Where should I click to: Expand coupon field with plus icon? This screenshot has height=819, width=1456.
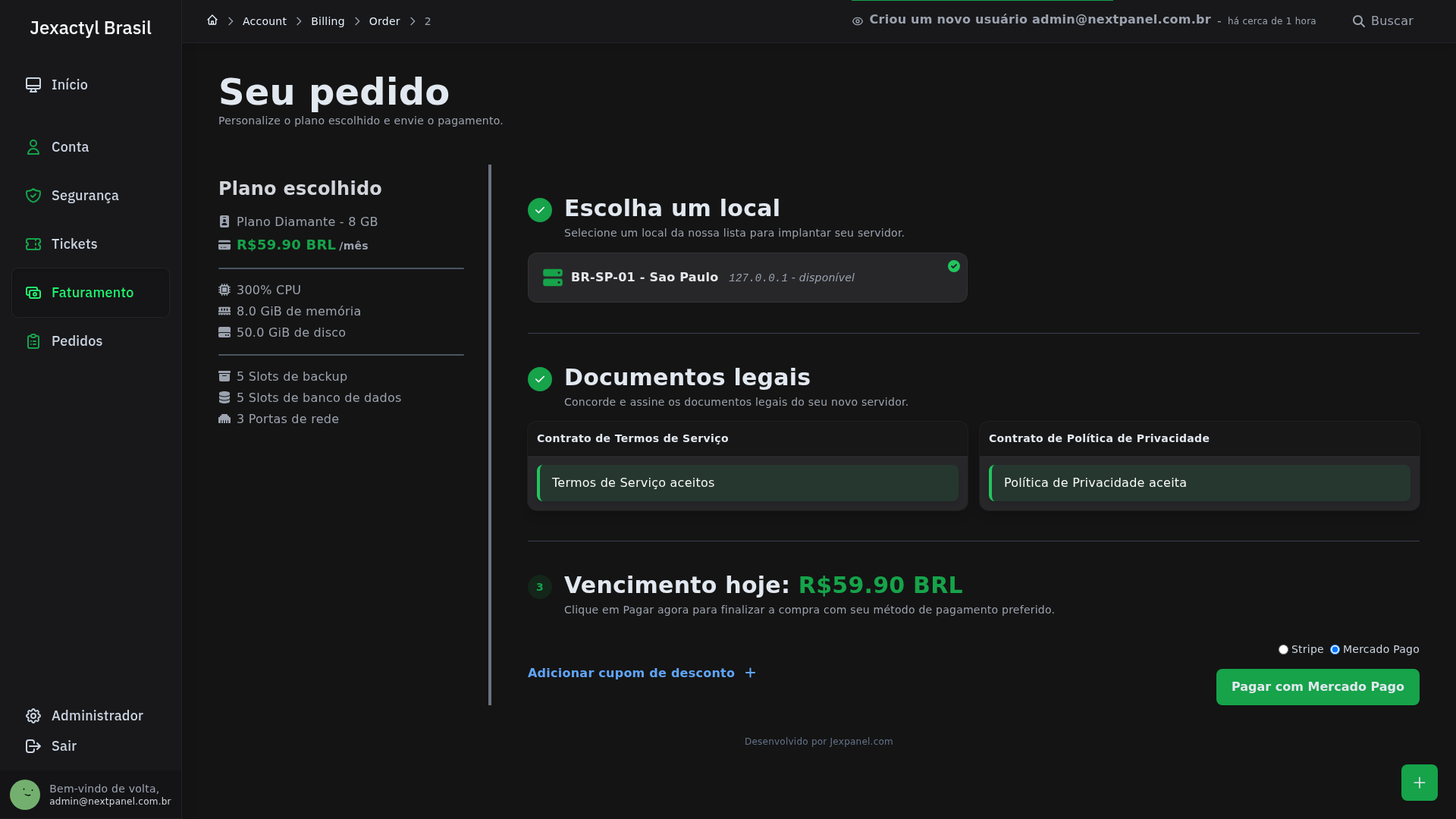(x=750, y=673)
